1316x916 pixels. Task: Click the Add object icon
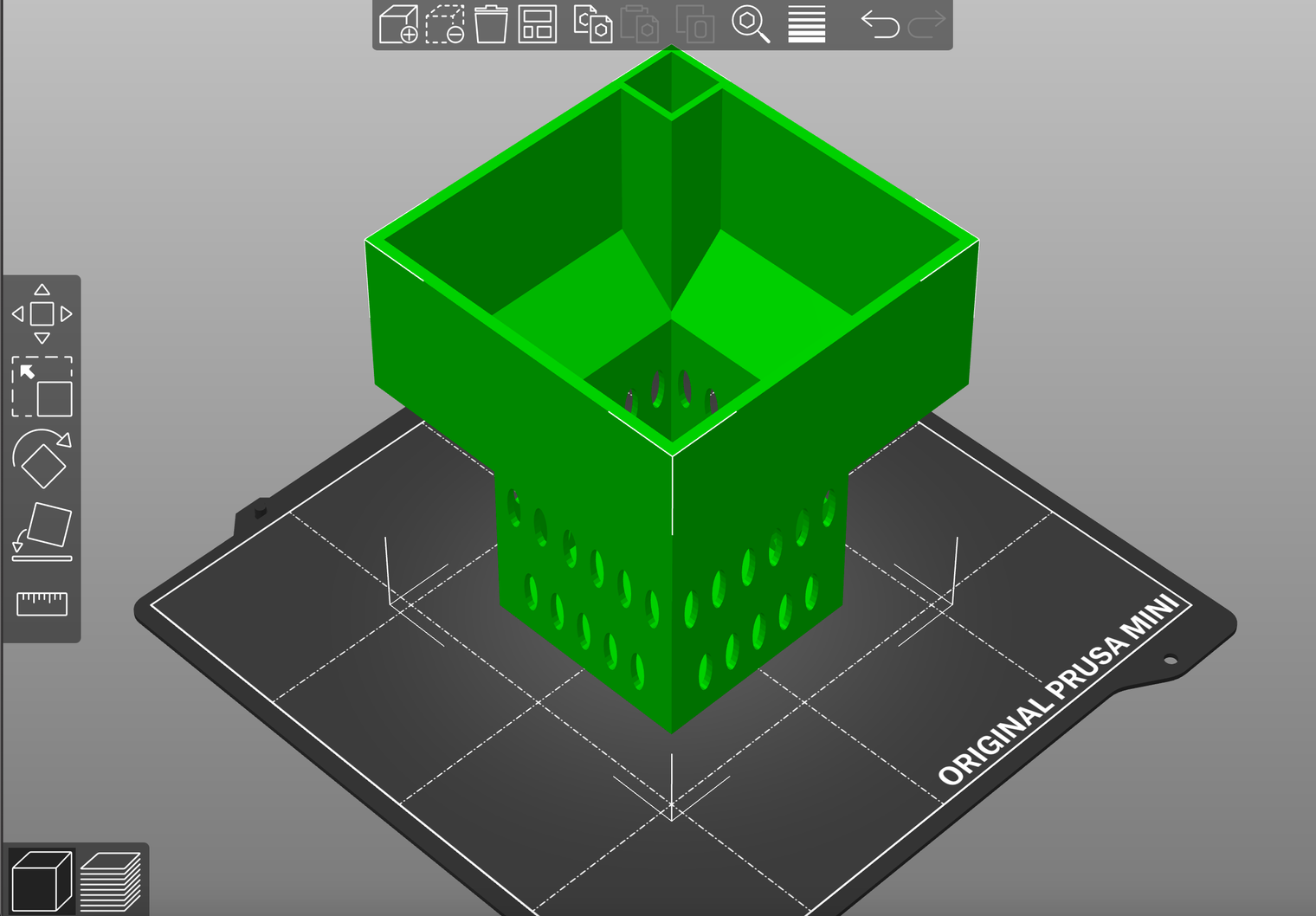(399, 24)
